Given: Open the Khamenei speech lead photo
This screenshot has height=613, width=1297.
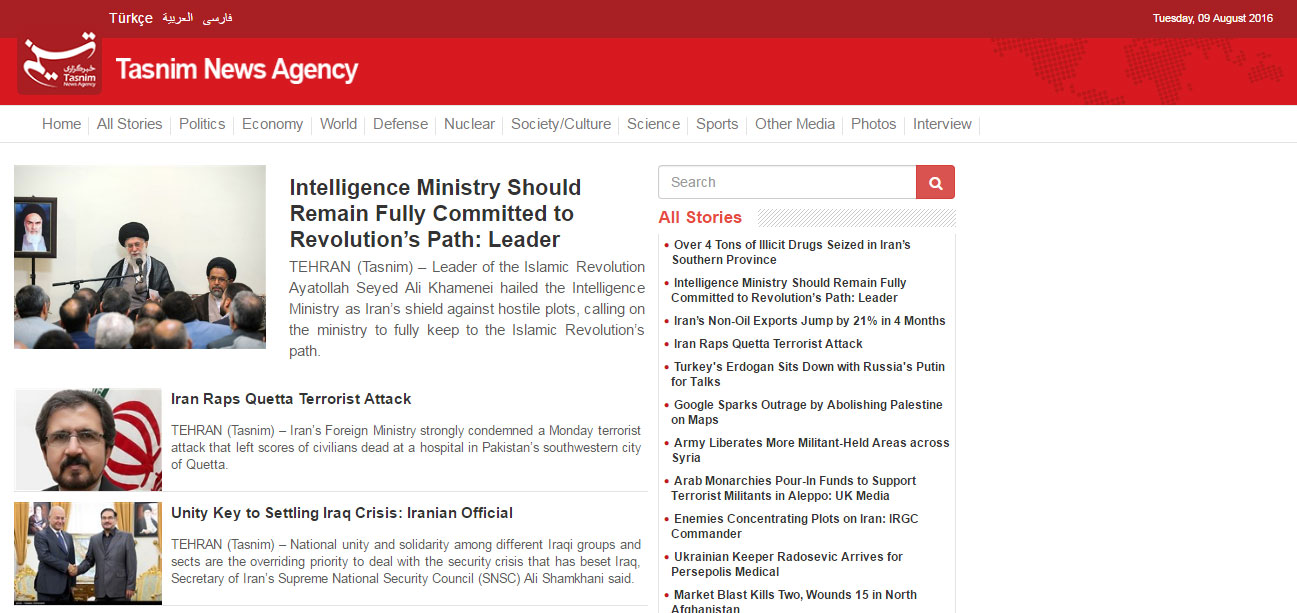Looking at the screenshot, I should [x=140, y=257].
